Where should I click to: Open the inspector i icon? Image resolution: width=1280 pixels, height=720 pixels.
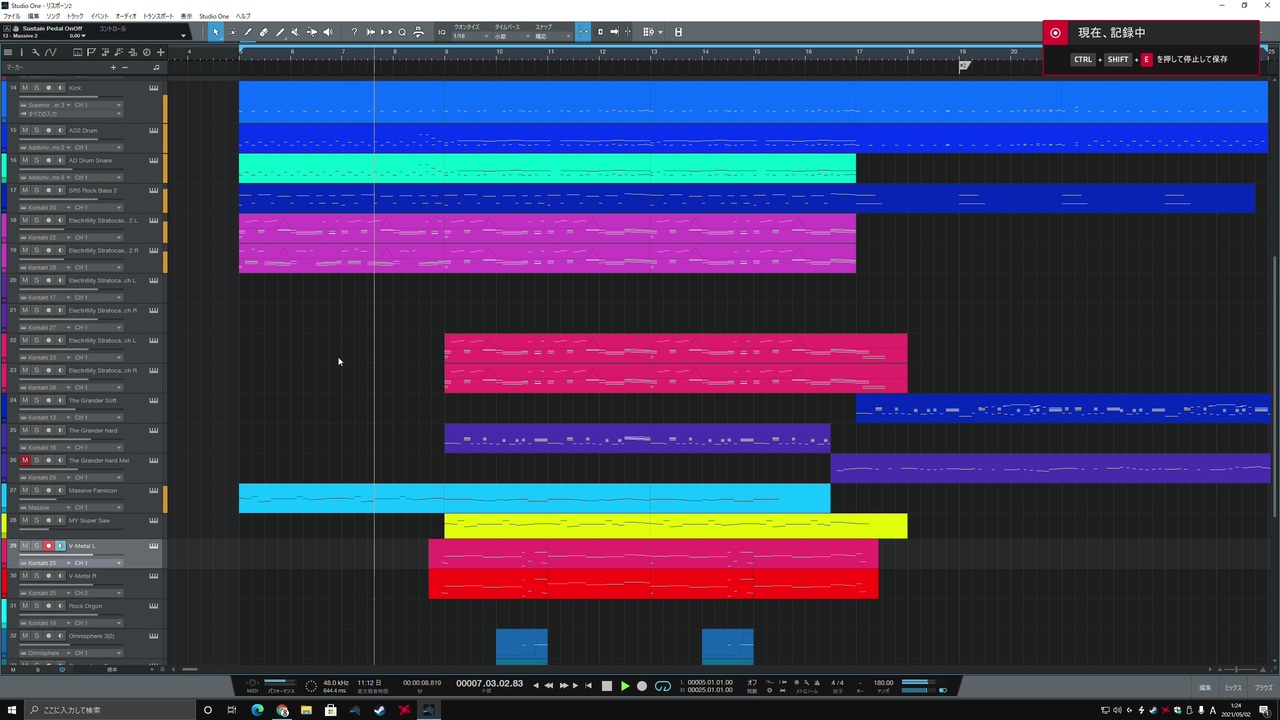click(21, 52)
